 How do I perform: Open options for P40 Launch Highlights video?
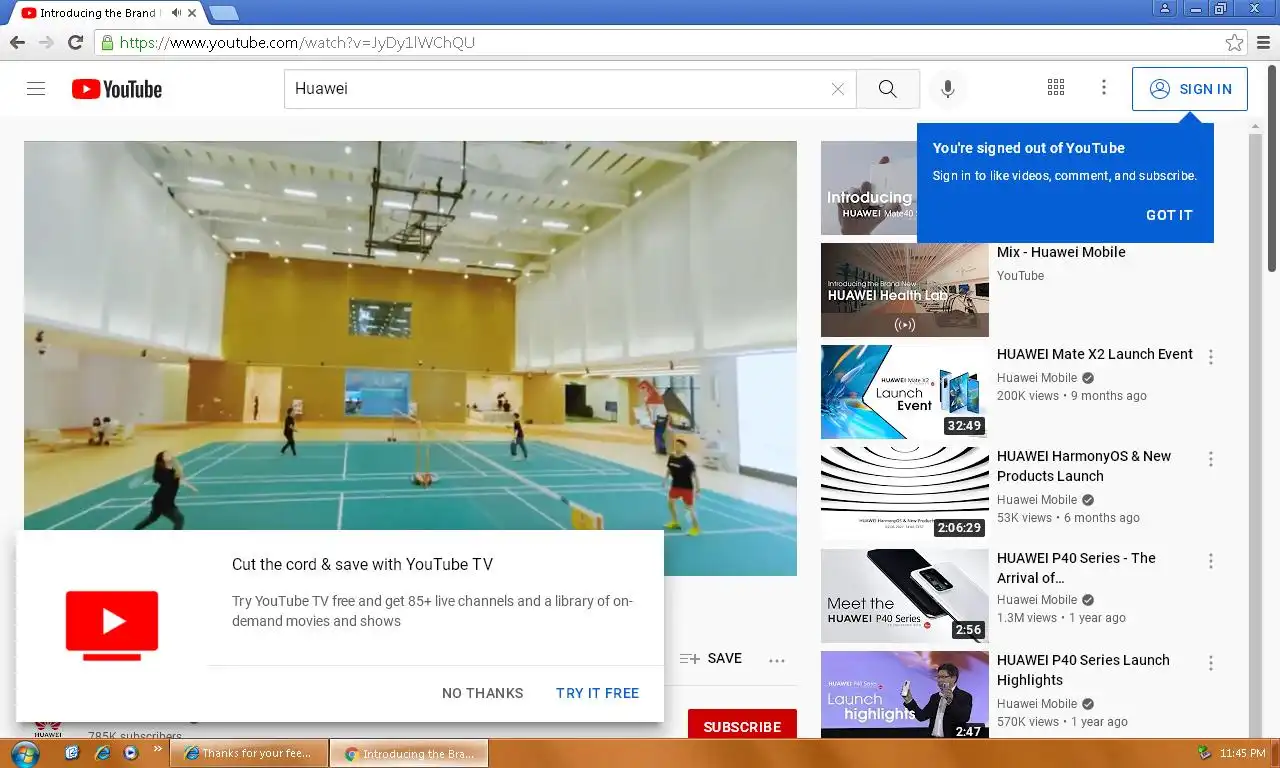tap(1211, 663)
